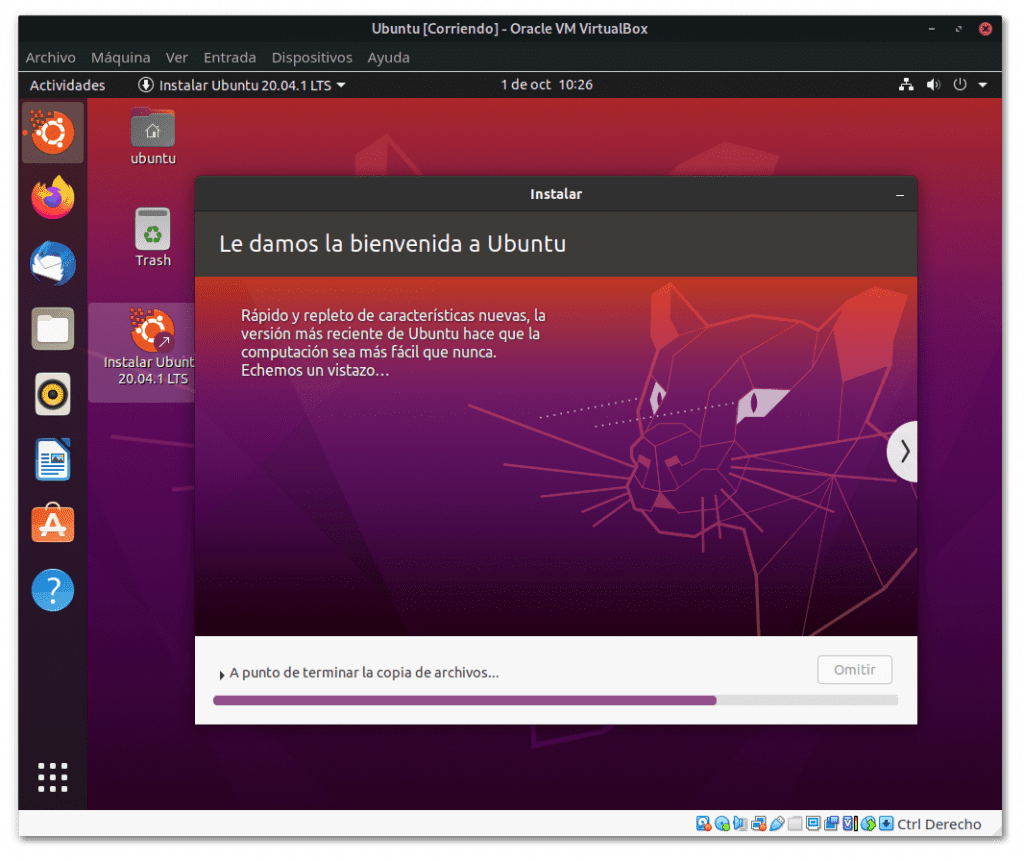
Task: Click the installation progress bar
Action: pyautogui.click(x=556, y=700)
